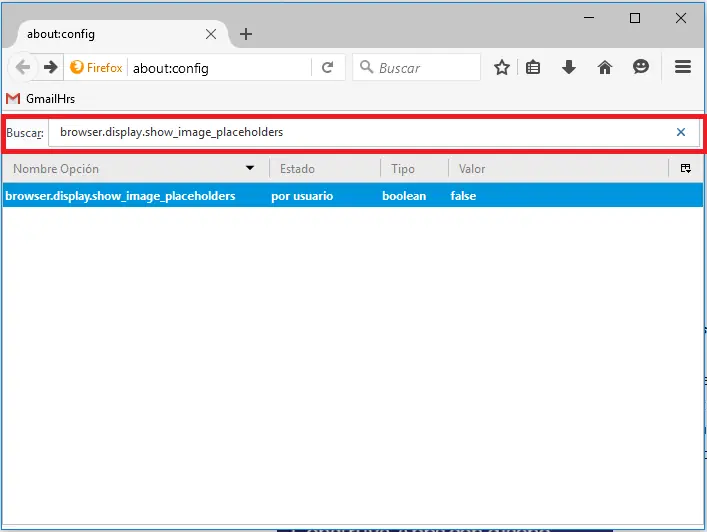The width and height of the screenshot is (707, 532).
Task: Go to Home page icon
Action: [605, 67]
